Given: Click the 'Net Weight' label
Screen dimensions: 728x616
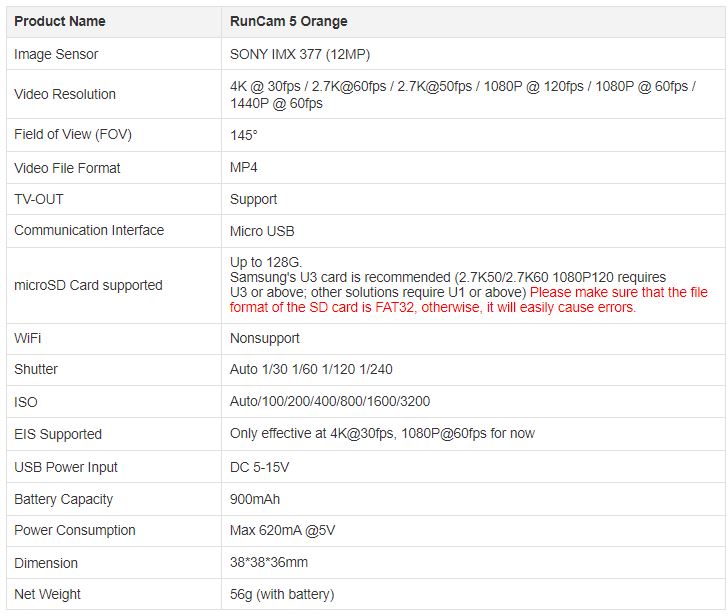Looking at the screenshot, I should tap(47, 595).
